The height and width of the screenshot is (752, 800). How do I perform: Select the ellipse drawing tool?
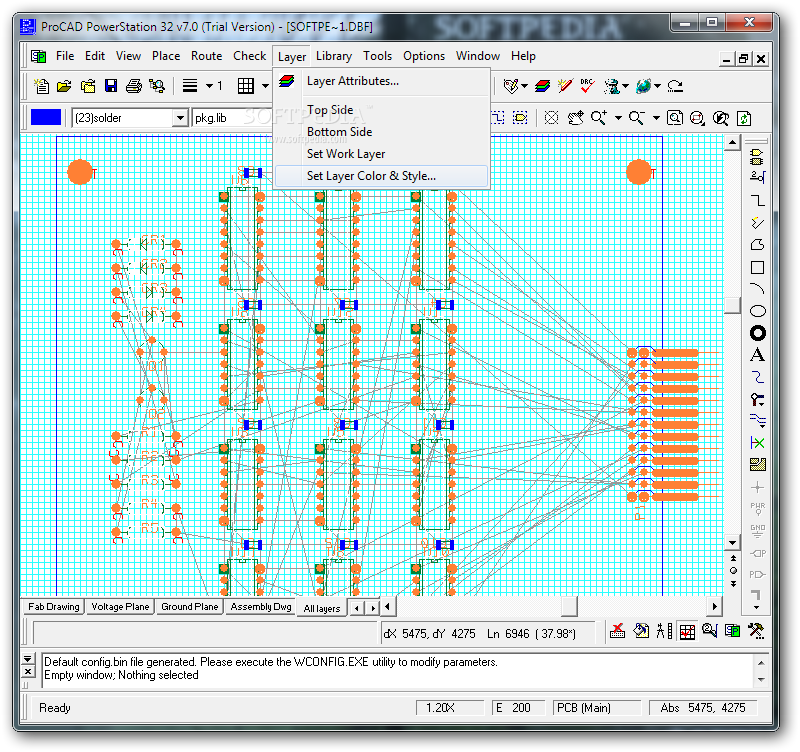pos(758,311)
